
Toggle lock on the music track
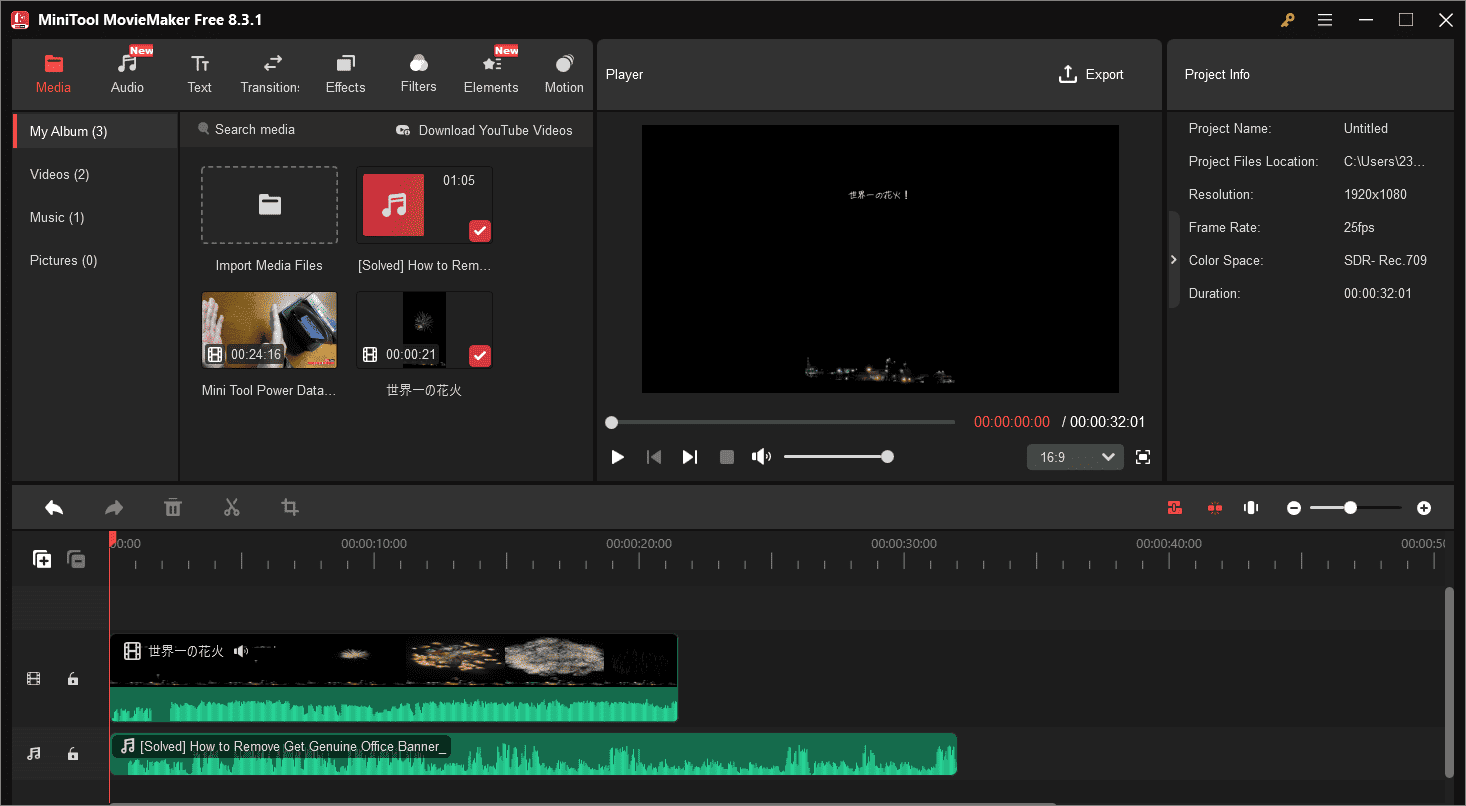(73, 754)
